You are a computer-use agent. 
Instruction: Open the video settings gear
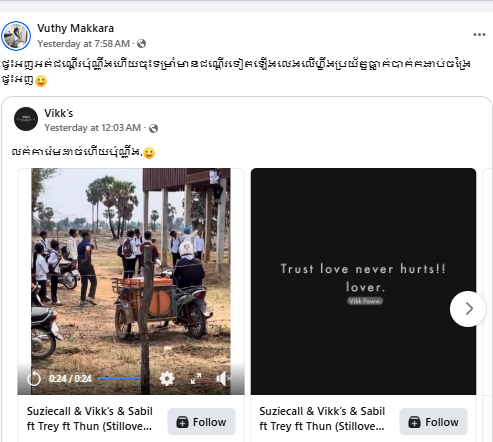click(167, 379)
